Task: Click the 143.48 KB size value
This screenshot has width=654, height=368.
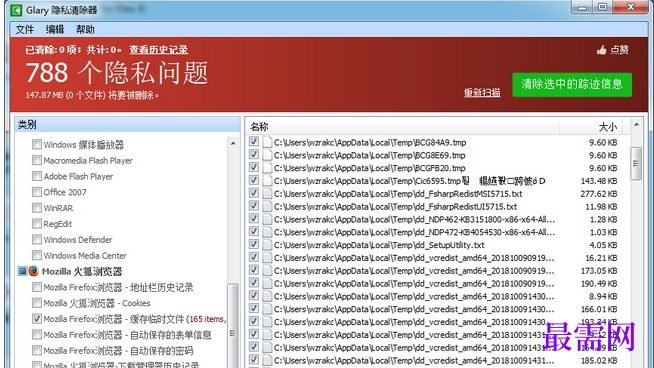Action: 599,181
